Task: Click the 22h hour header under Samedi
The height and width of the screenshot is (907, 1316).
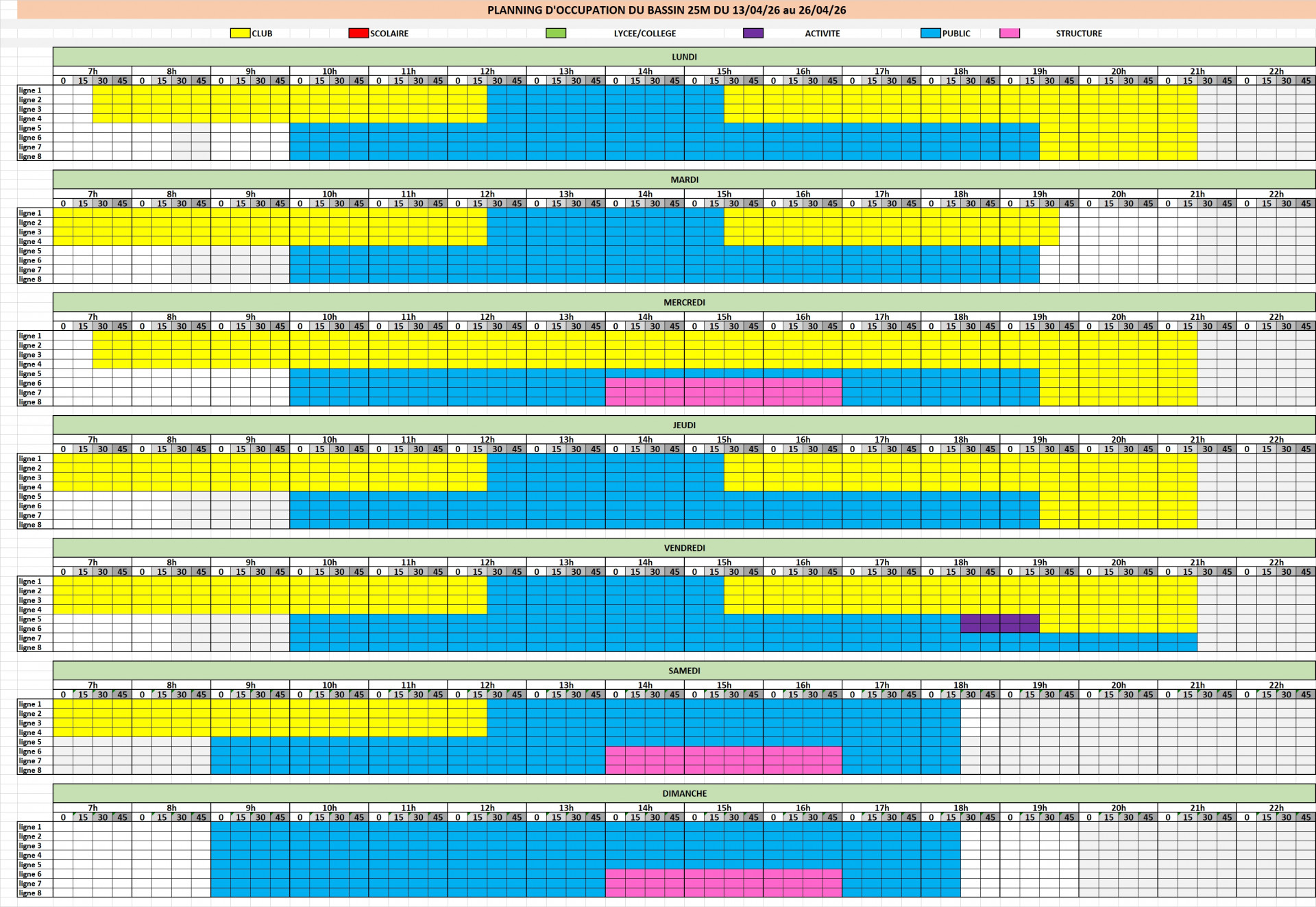Action: 1276,685
